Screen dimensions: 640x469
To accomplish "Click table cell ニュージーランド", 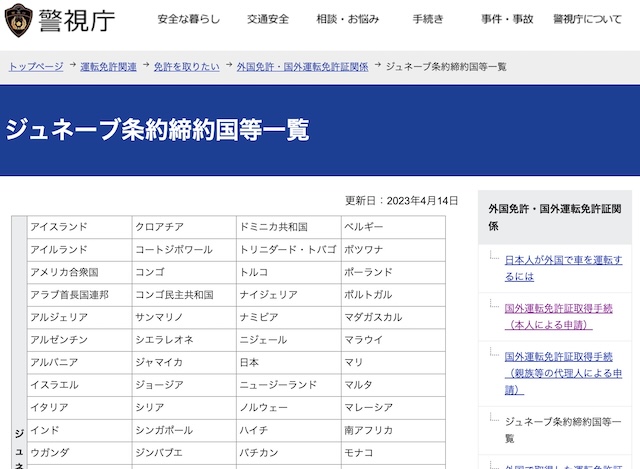I will click(289, 385).
